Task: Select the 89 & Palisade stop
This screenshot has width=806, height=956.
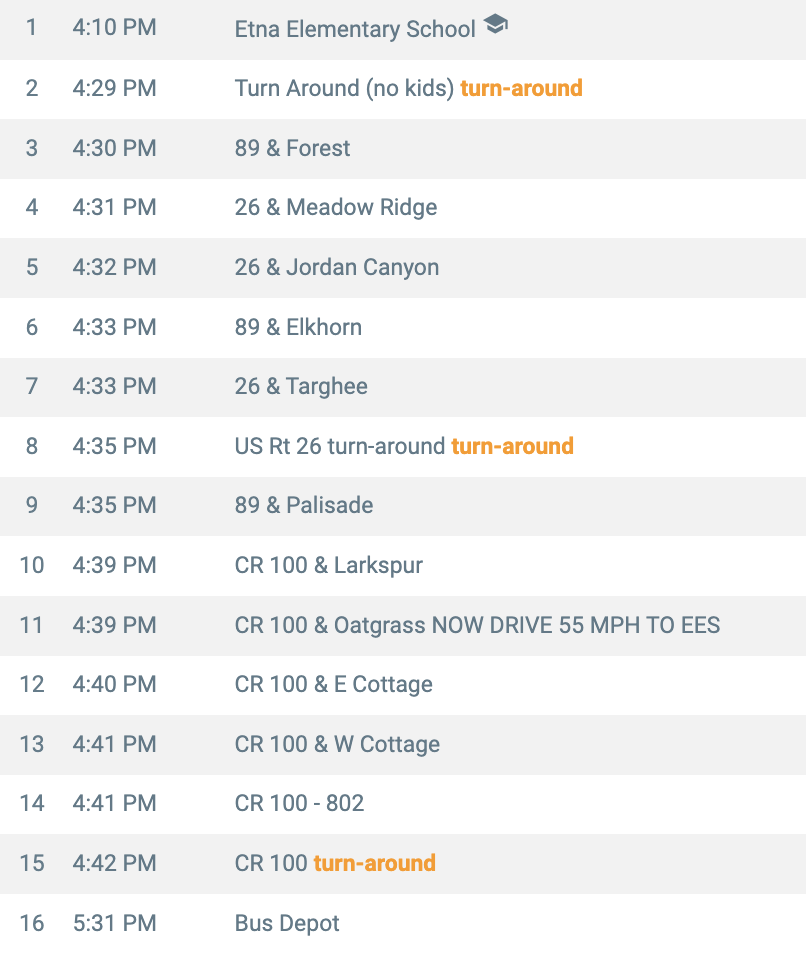Action: pos(303,505)
